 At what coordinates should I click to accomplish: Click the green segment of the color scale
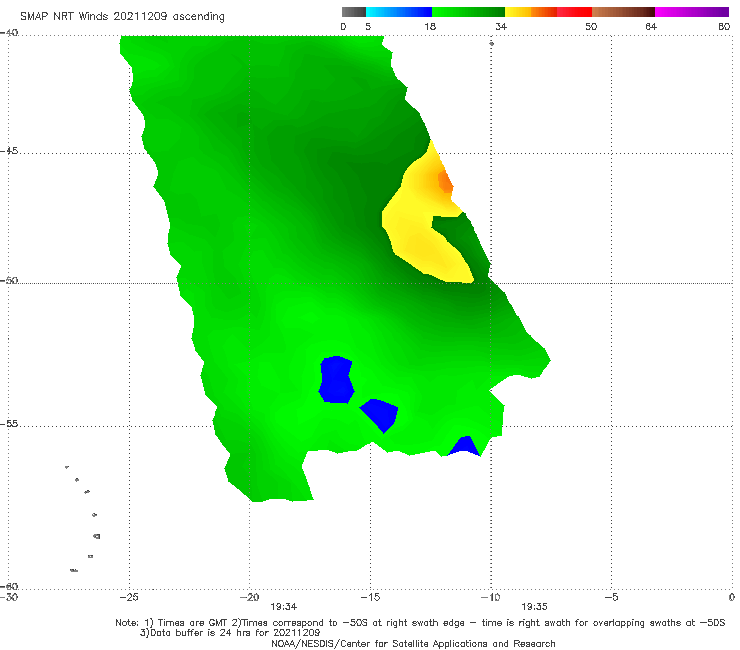point(468,12)
